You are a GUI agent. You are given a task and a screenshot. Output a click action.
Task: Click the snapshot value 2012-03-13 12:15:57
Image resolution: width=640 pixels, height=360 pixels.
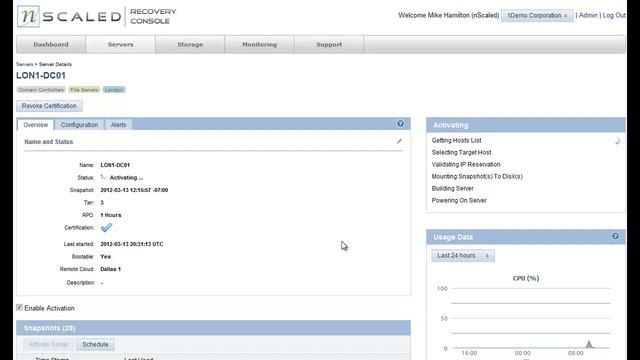(134, 190)
